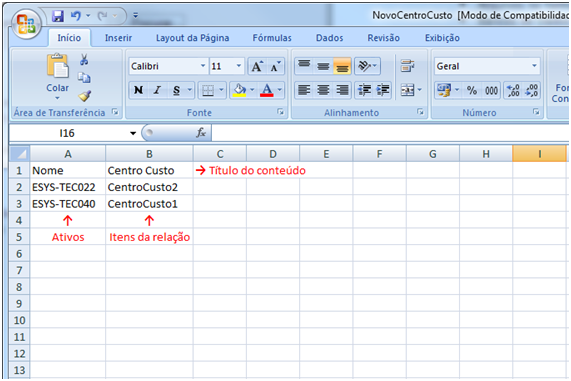Align text to top of cell
The image size is (571, 381).
click(304, 66)
